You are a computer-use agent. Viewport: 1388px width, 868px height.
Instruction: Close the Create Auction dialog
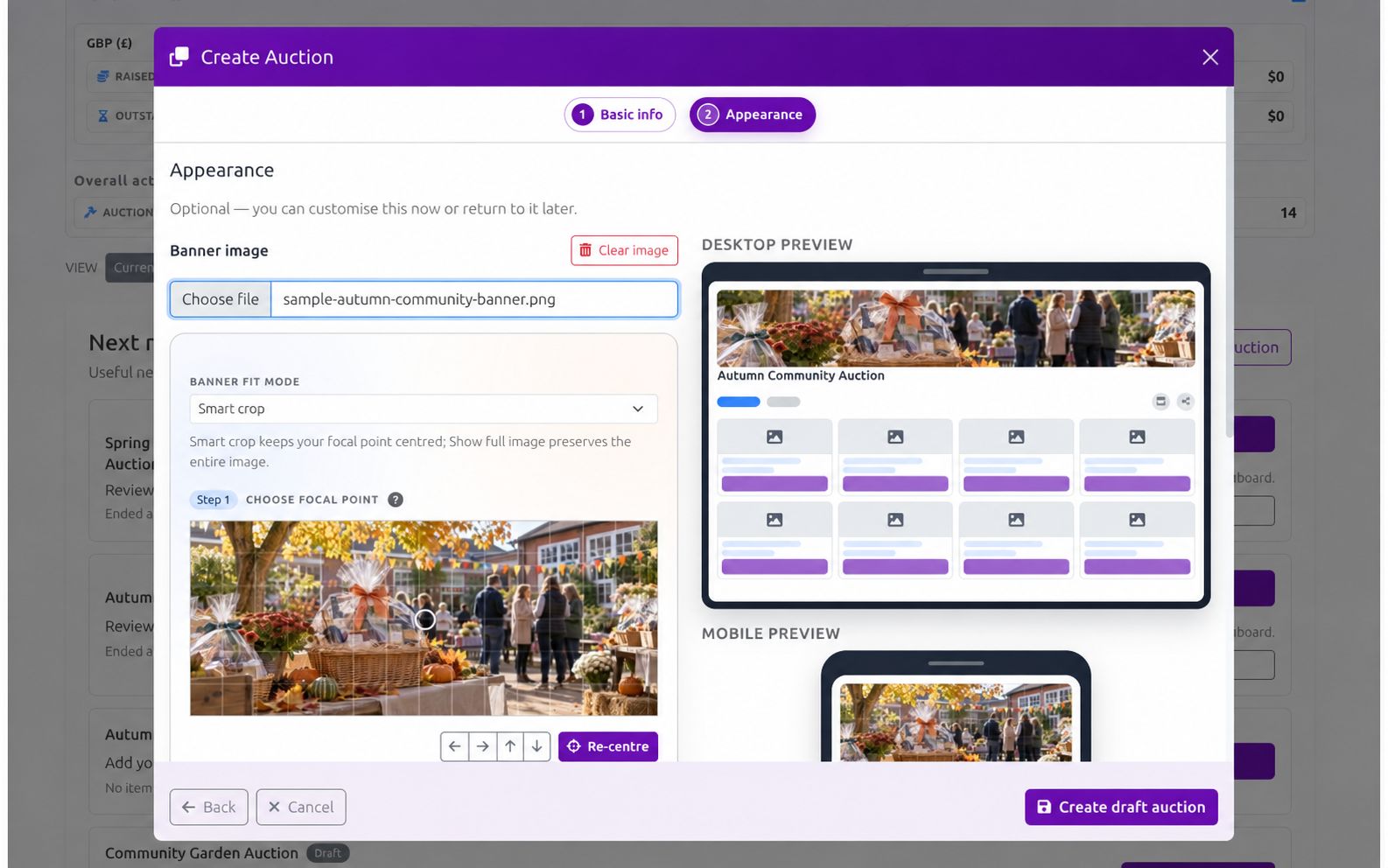(x=1209, y=57)
